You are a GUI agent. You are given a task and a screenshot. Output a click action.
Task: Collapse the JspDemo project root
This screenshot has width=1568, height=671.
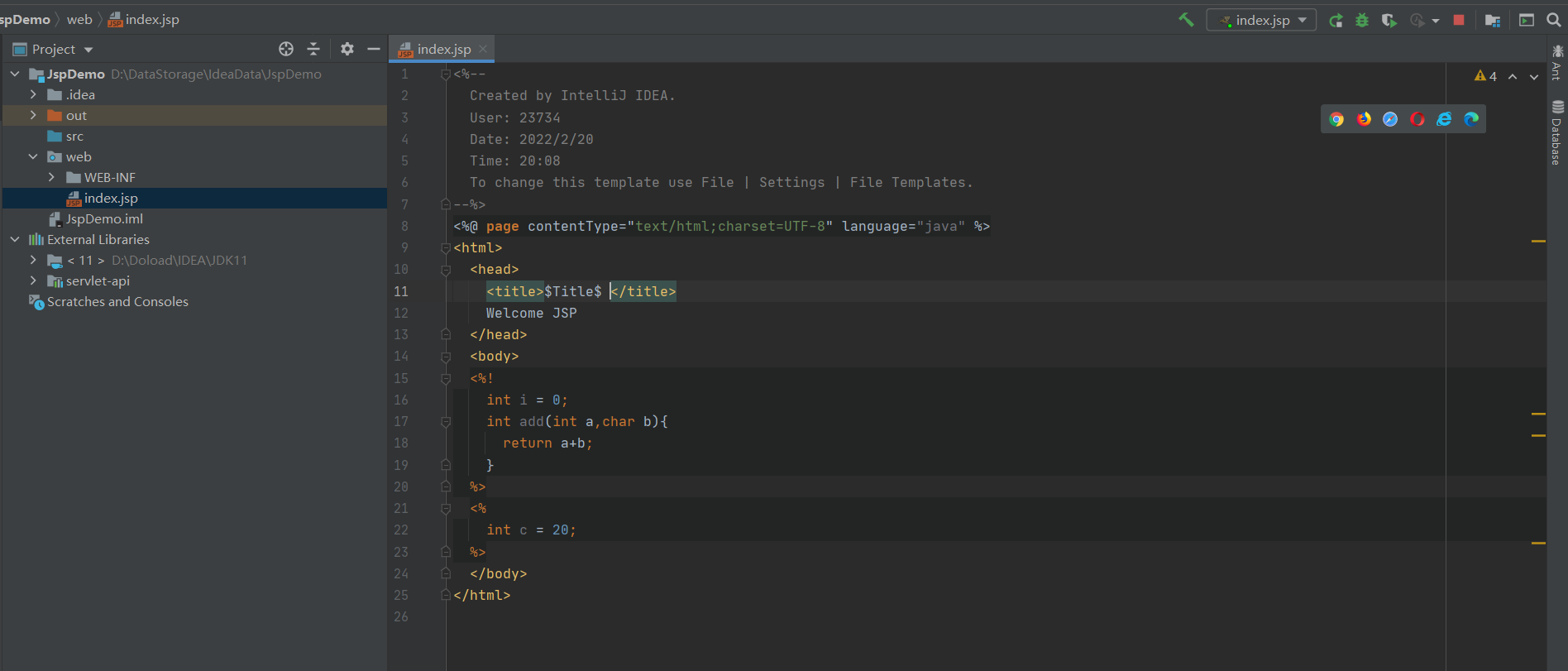pos(15,74)
